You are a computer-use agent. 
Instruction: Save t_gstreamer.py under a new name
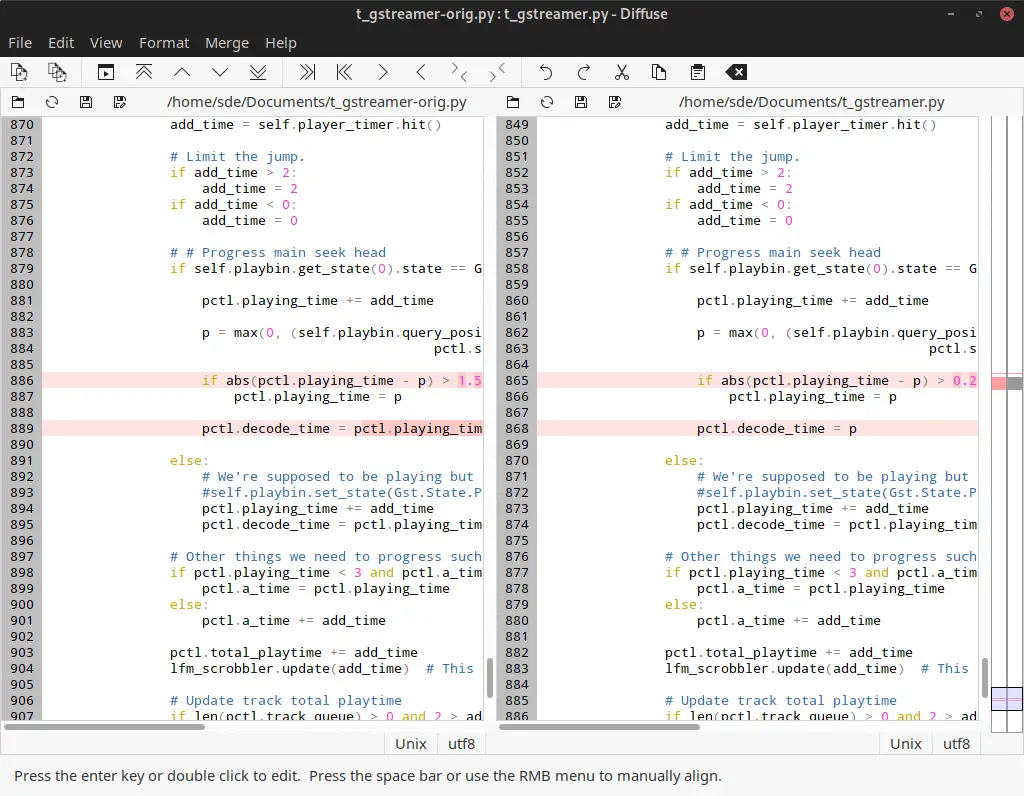615,102
